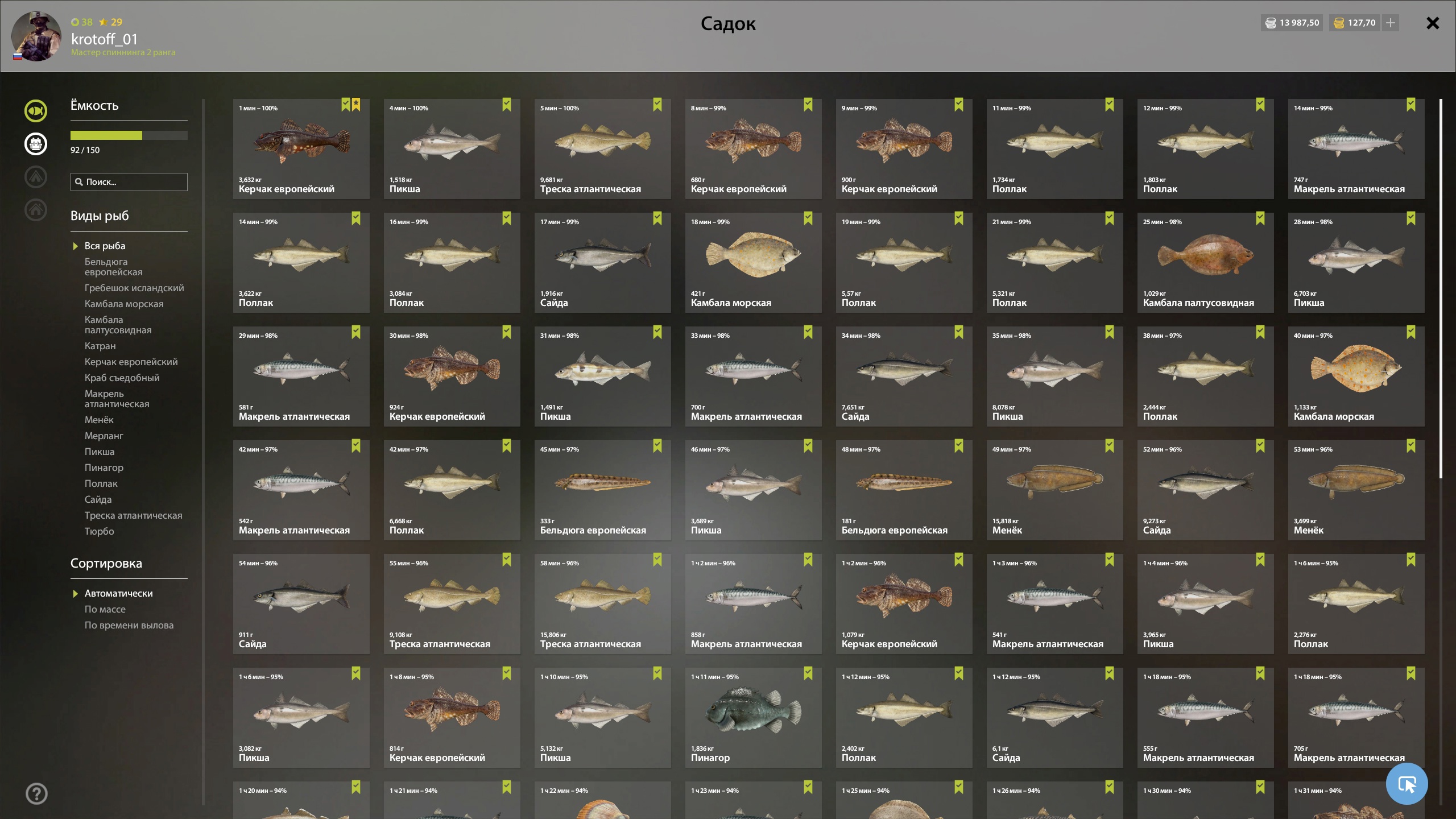Open the fish keepnet sidebar icon
The width and height of the screenshot is (1456, 819).
[x=35, y=110]
